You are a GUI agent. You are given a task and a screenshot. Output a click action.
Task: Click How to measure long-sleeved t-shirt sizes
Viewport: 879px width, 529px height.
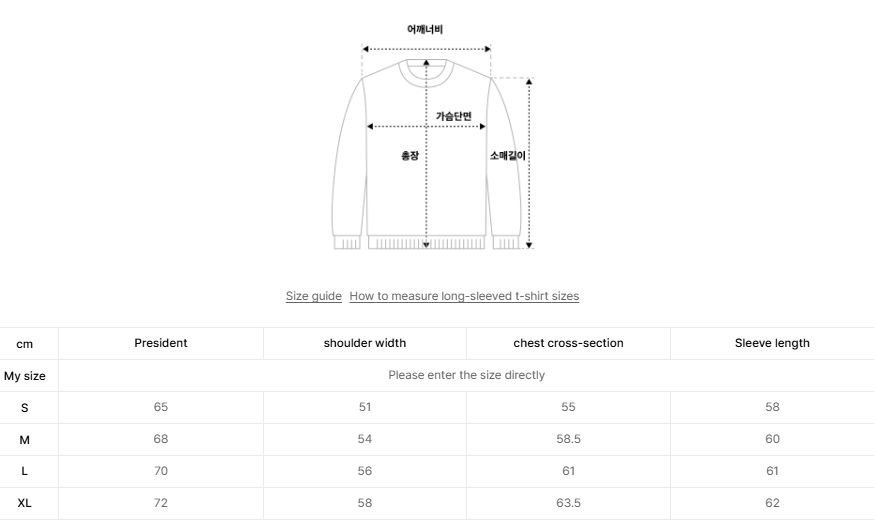(x=464, y=296)
